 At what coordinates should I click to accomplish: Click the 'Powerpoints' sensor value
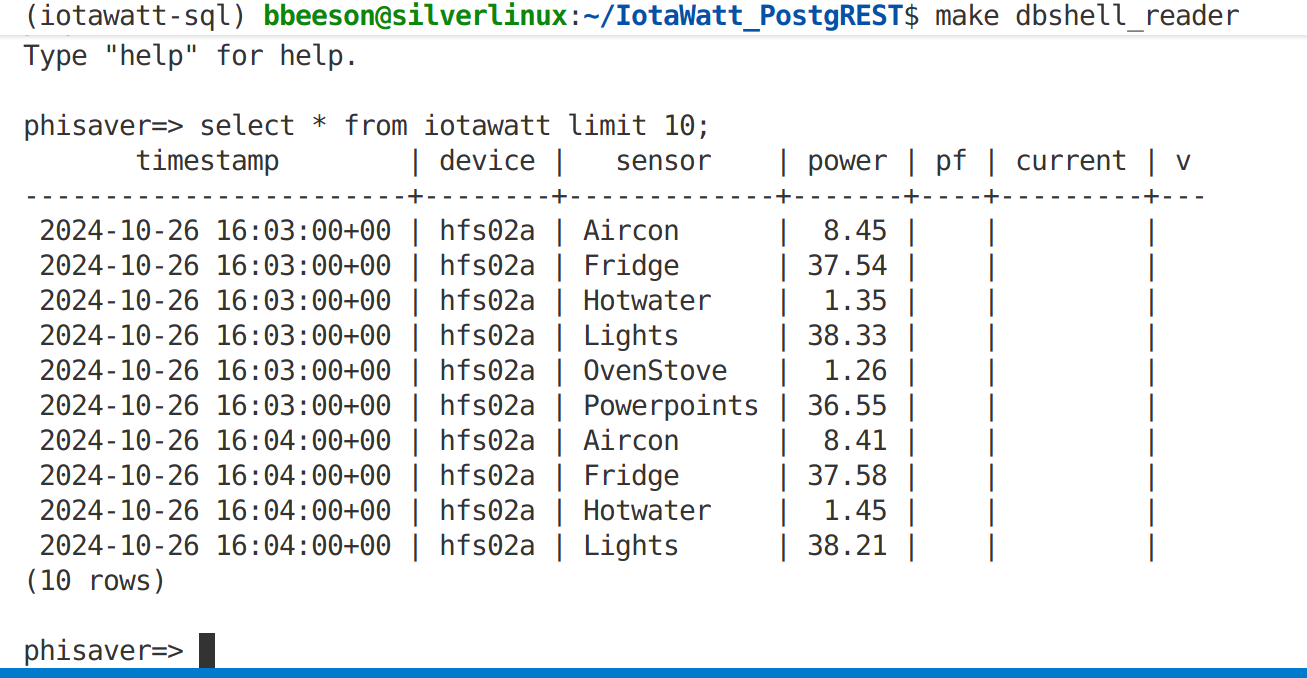pos(671,406)
